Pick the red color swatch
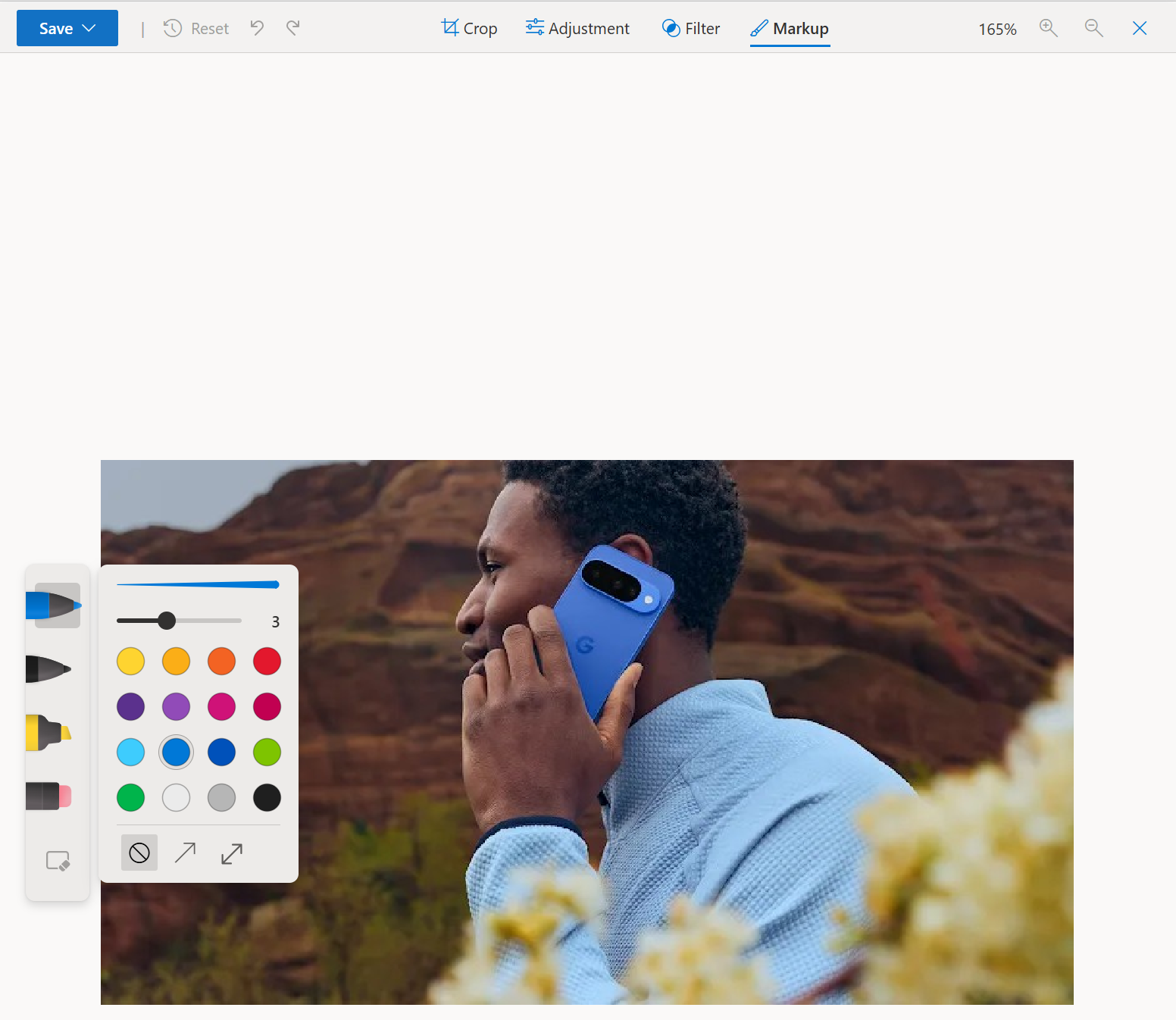The height and width of the screenshot is (1020, 1176). coord(267,662)
